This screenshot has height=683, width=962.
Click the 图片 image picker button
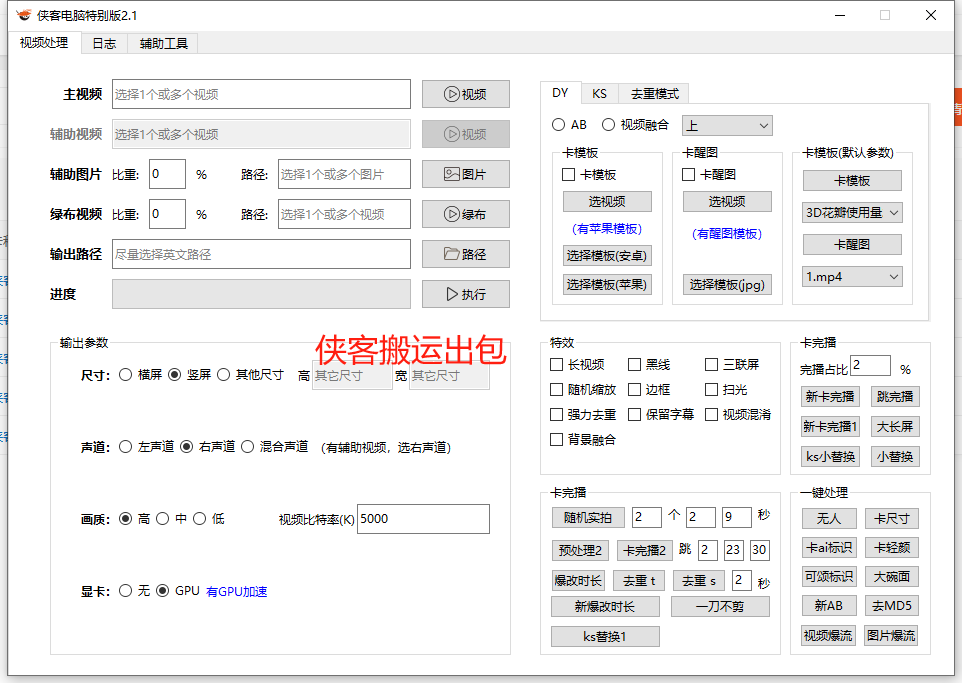pyautogui.click(x=465, y=174)
